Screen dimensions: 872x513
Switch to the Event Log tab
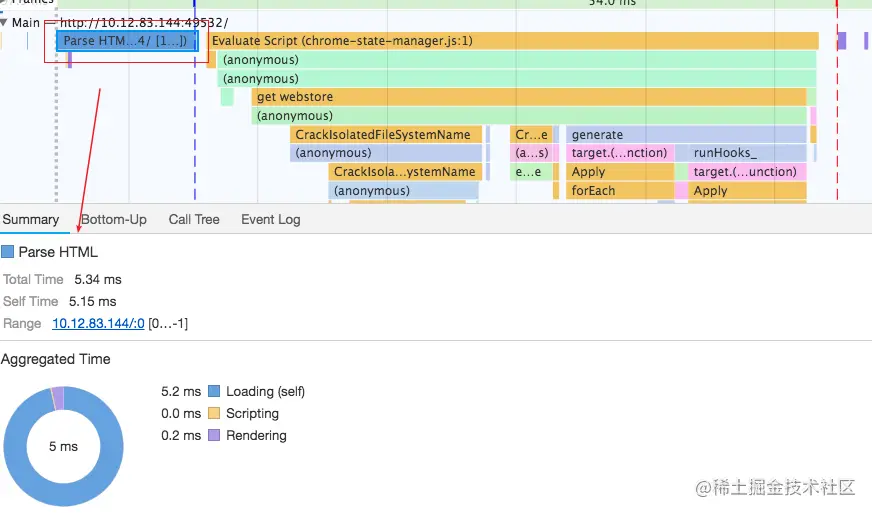click(x=271, y=220)
